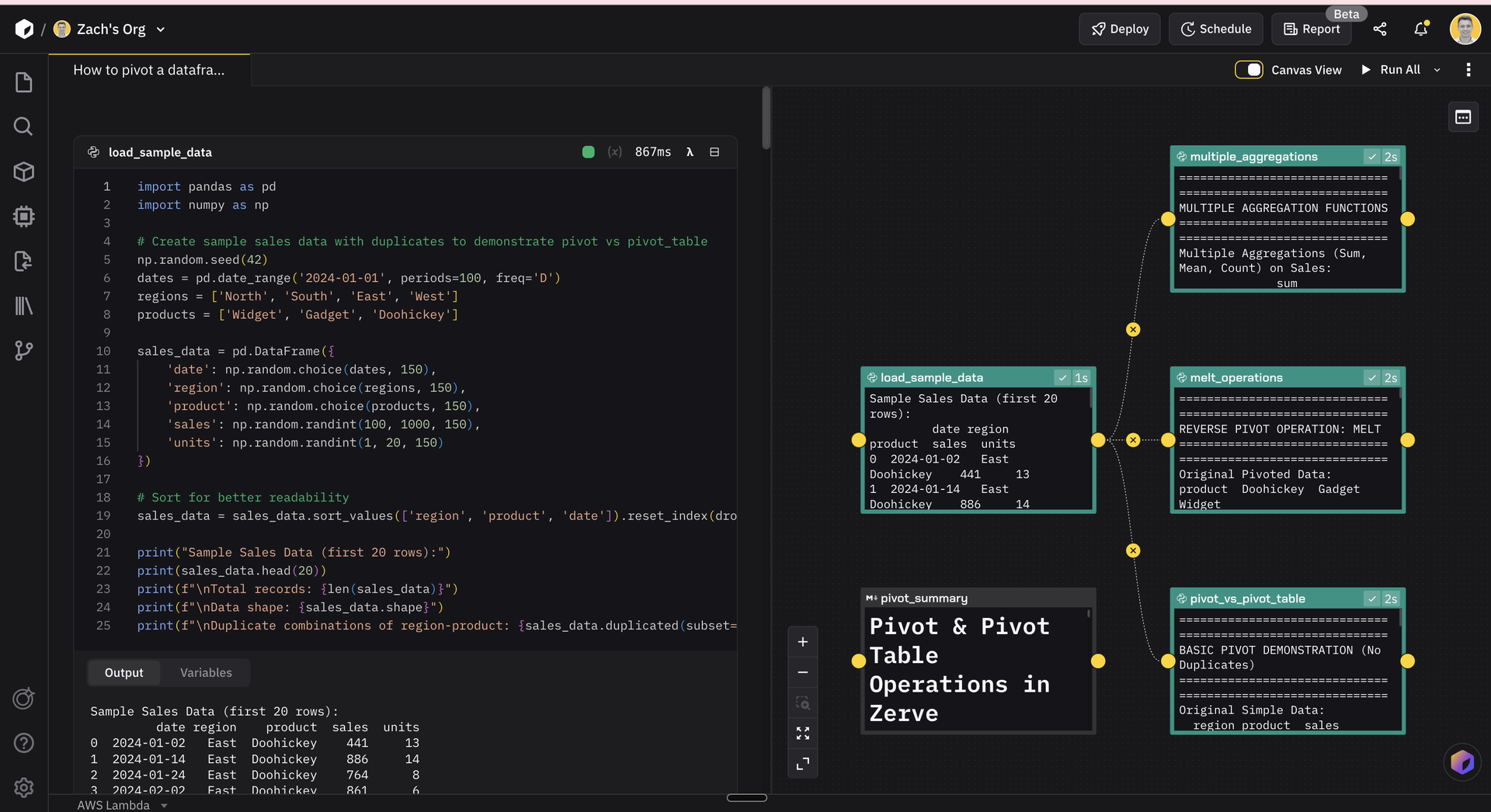This screenshot has width=1491, height=812.
Task: Open the search panel in the sidebar
Action: click(x=23, y=126)
